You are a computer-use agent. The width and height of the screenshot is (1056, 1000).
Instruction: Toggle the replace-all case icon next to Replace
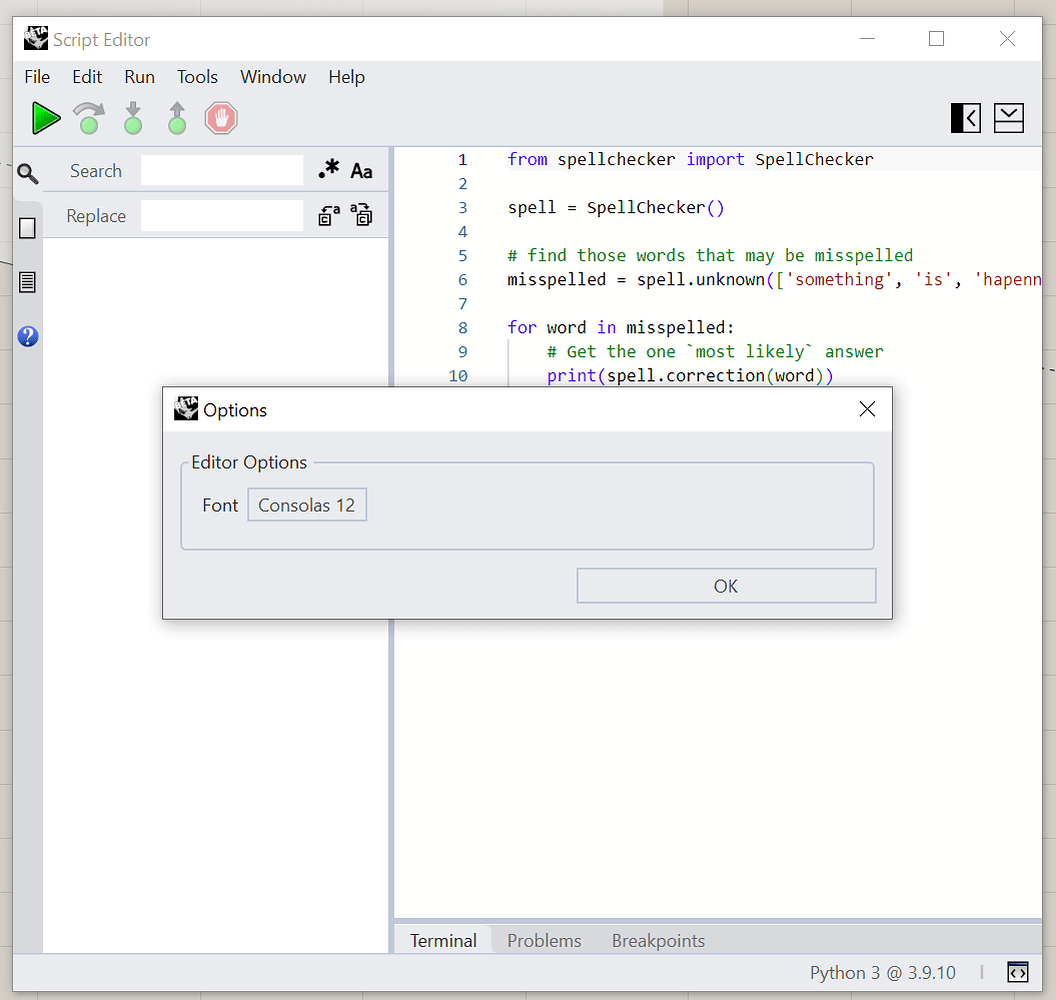(361, 215)
